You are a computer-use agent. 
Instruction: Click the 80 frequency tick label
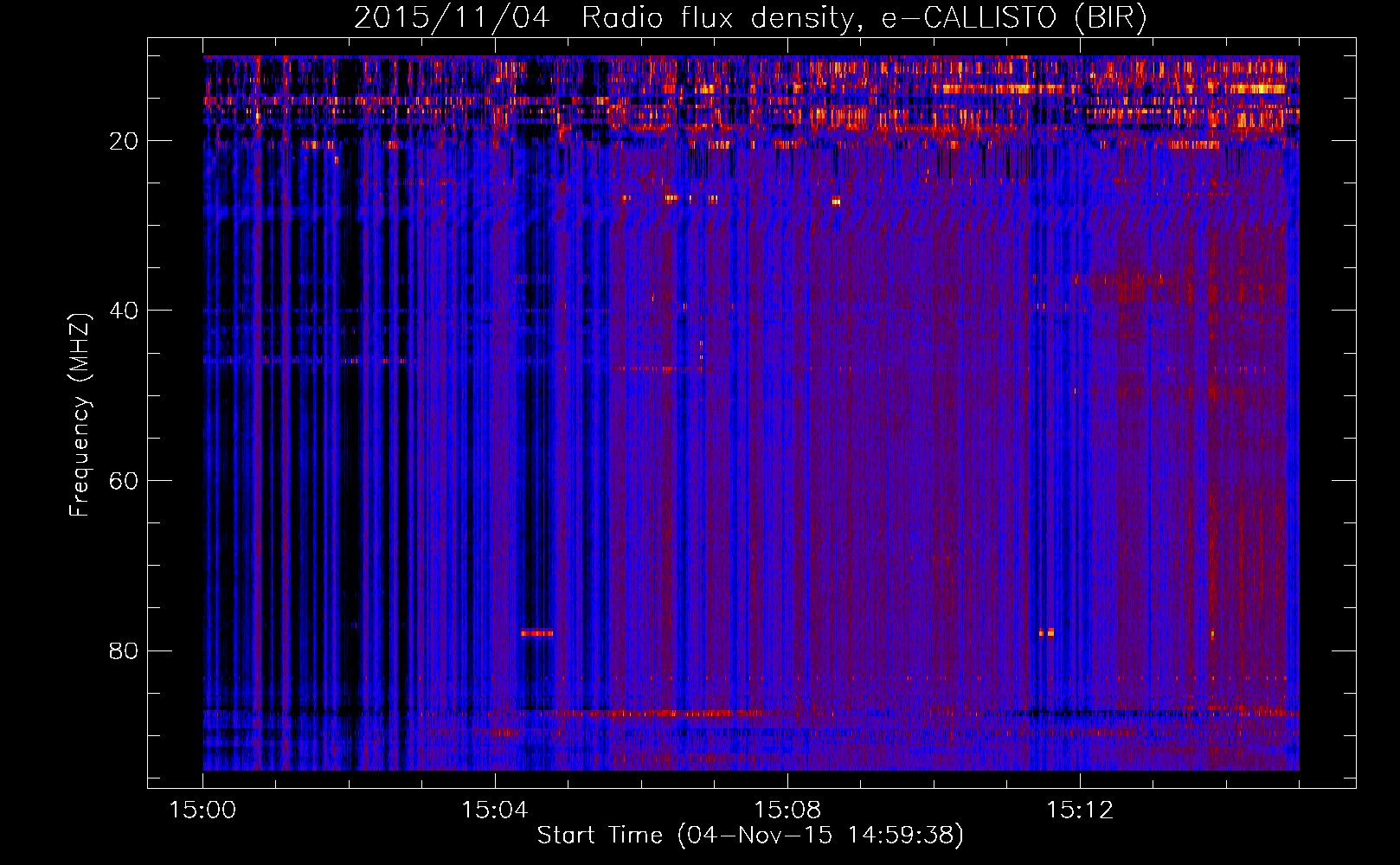tap(125, 650)
